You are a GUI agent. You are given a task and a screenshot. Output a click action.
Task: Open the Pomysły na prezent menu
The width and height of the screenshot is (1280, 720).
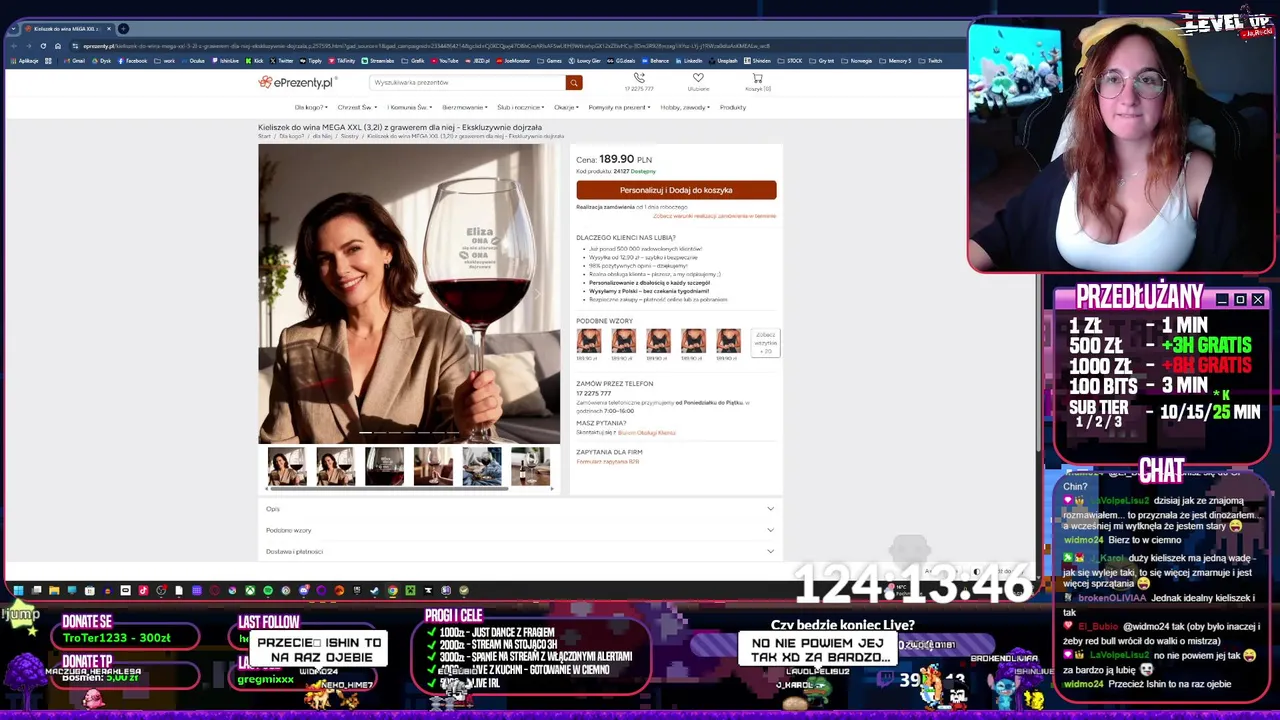click(619, 107)
